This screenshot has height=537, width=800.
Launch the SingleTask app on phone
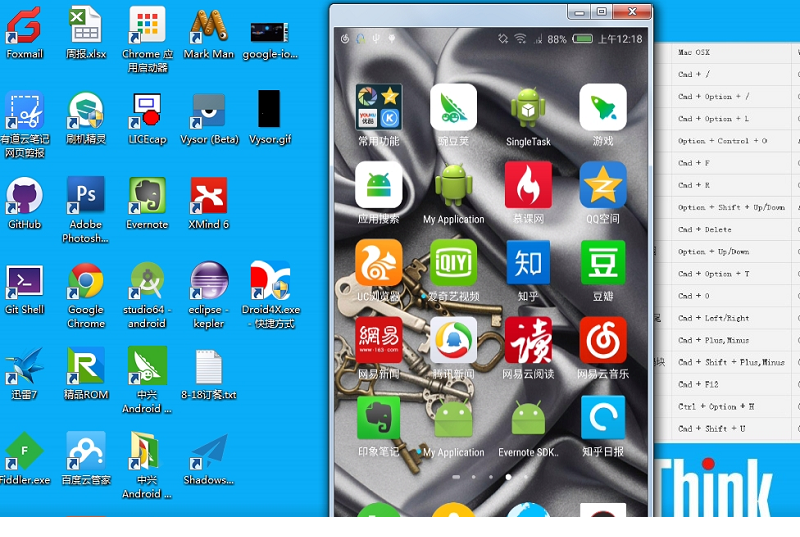[x=528, y=107]
